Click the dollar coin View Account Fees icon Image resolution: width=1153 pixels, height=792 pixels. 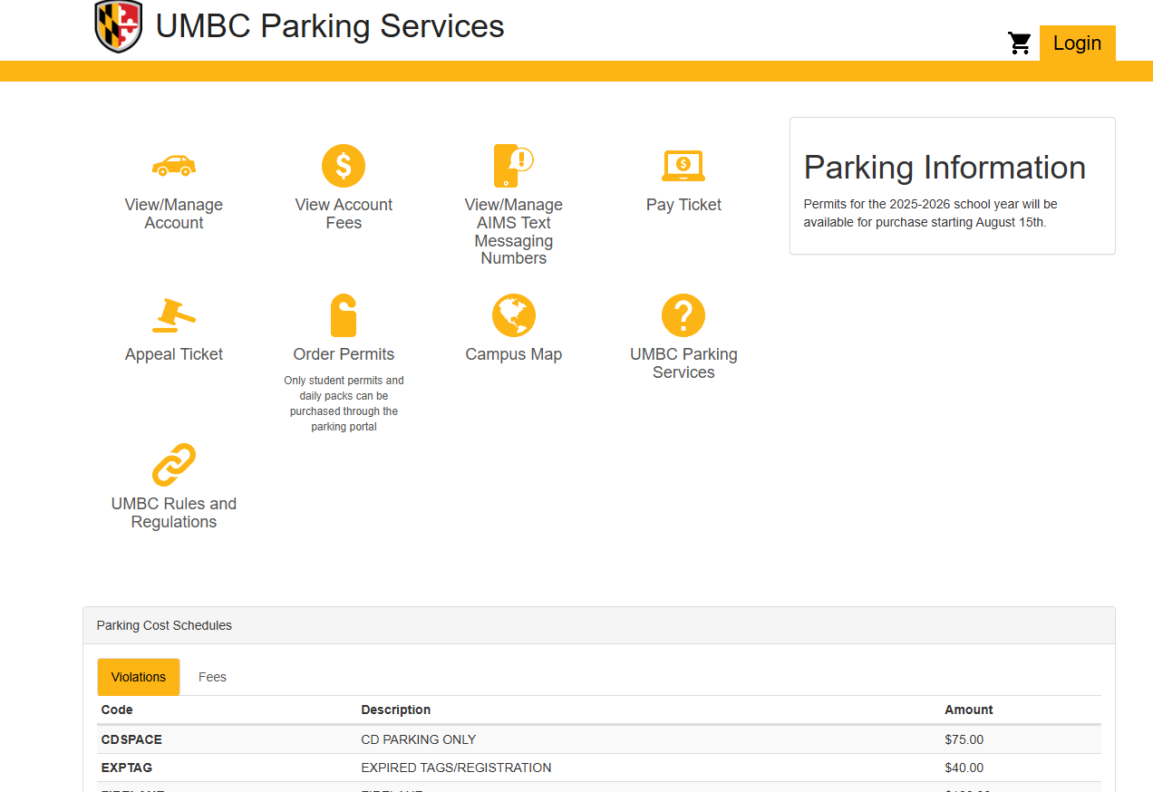[343, 166]
